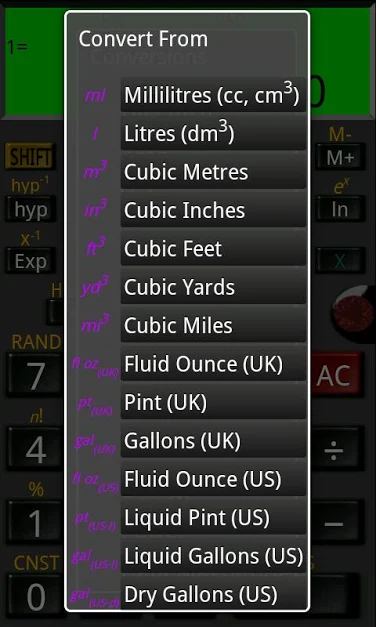The height and width of the screenshot is (627, 376).
Task: Tap the pt (UK) unit symbol
Action: click(x=95, y=405)
